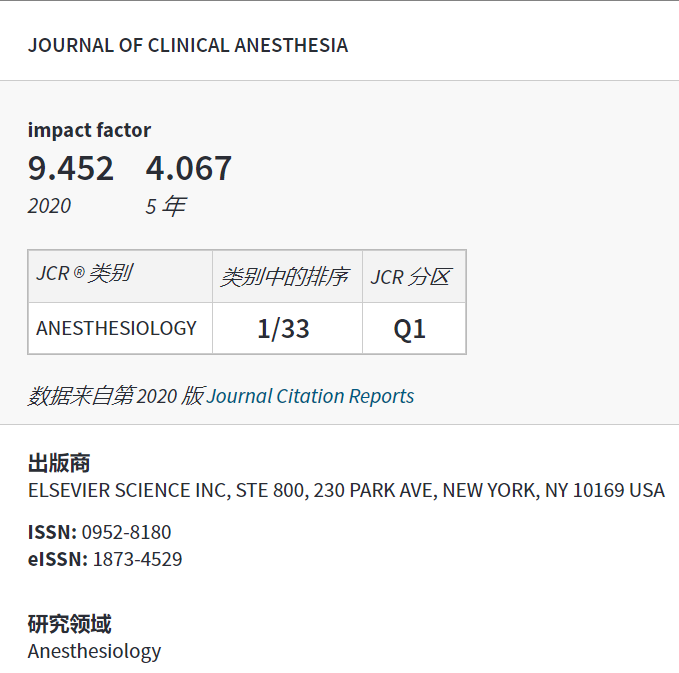This screenshot has width=679, height=673.
Task: Click the JCR 类别 column header
Action: 84,275
